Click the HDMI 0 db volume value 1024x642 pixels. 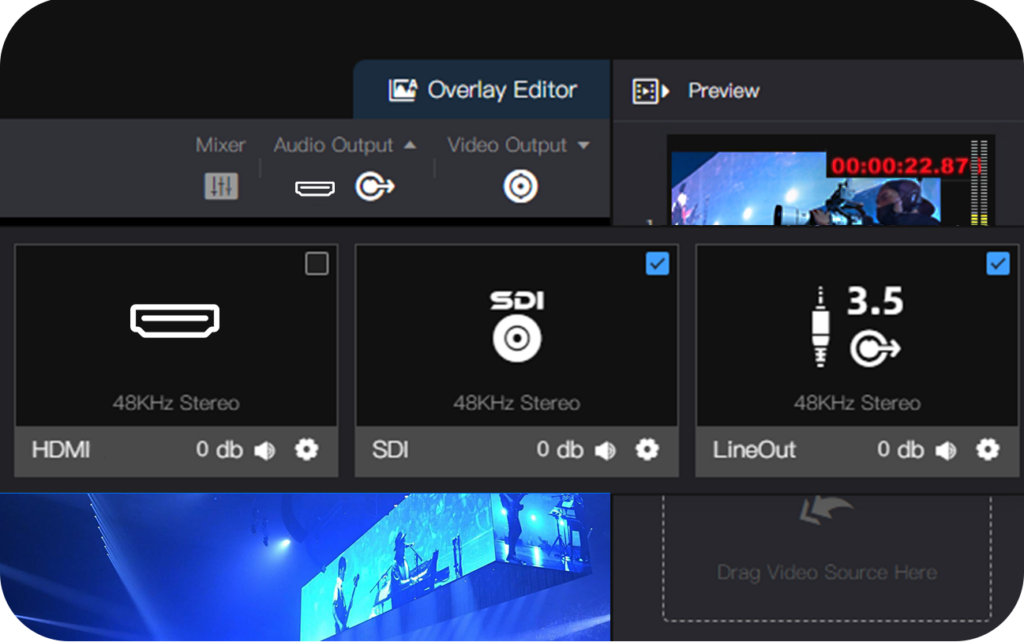(x=219, y=450)
